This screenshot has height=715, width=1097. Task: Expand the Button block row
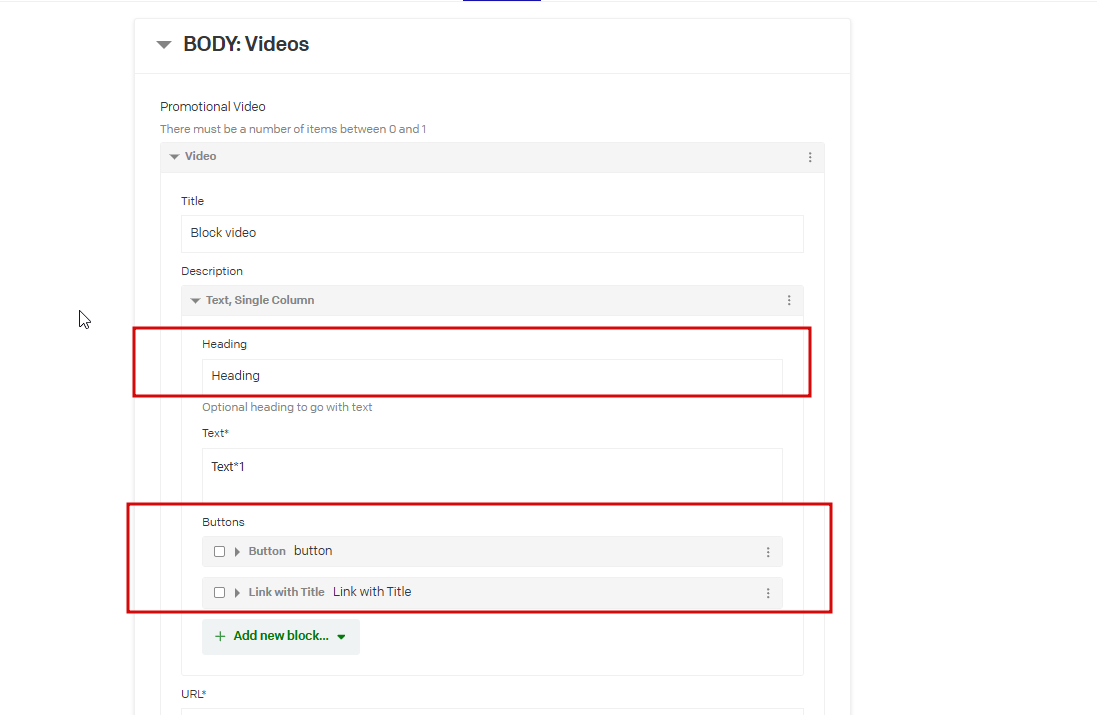(x=237, y=552)
